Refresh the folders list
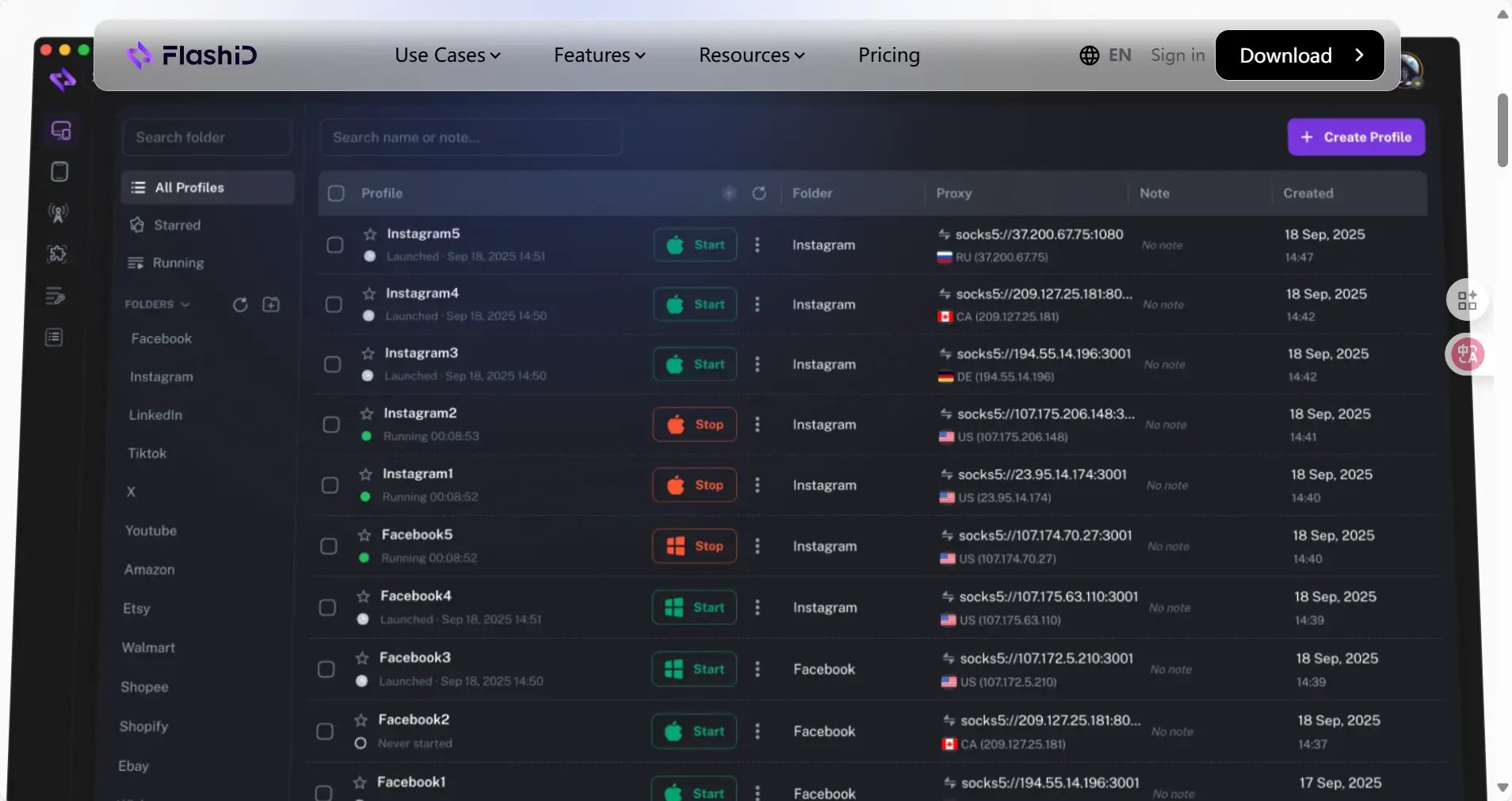The height and width of the screenshot is (801, 1512). pos(240,305)
